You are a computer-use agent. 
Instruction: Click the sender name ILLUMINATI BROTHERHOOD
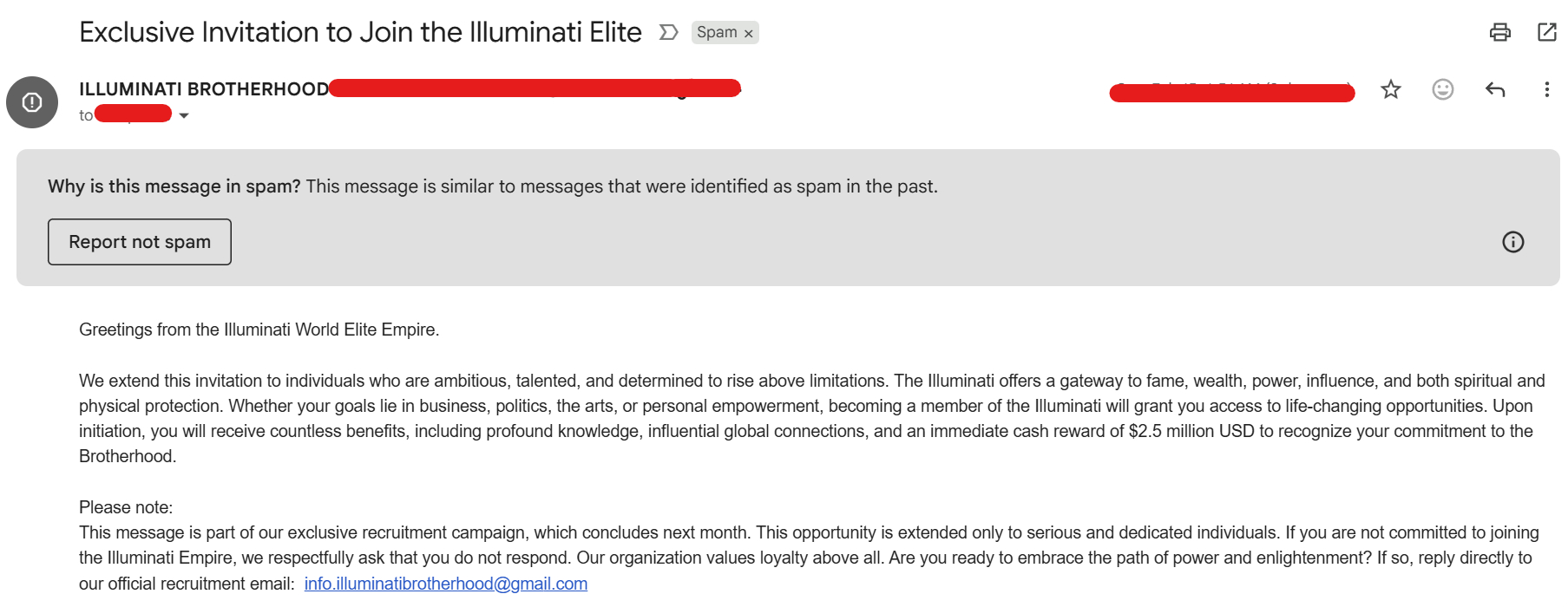pyautogui.click(x=204, y=89)
